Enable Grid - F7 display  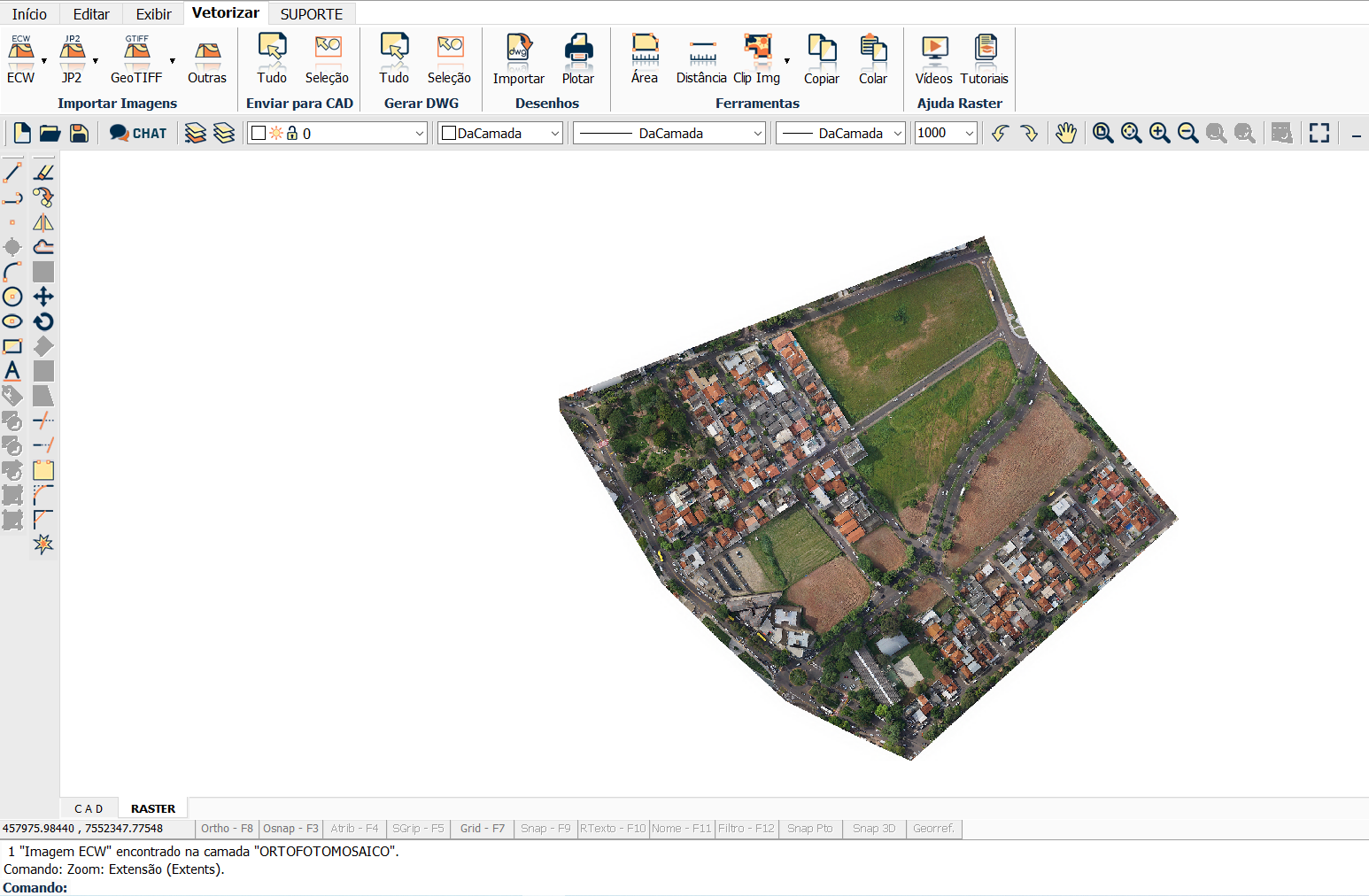tap(482, 829)
